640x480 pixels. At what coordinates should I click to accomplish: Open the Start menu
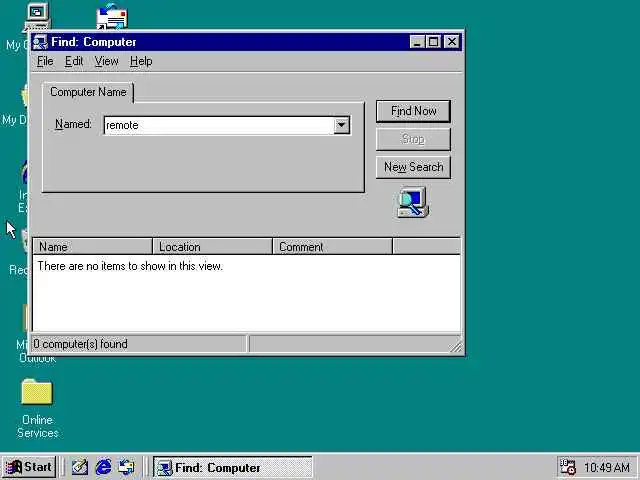click(29, 467)
